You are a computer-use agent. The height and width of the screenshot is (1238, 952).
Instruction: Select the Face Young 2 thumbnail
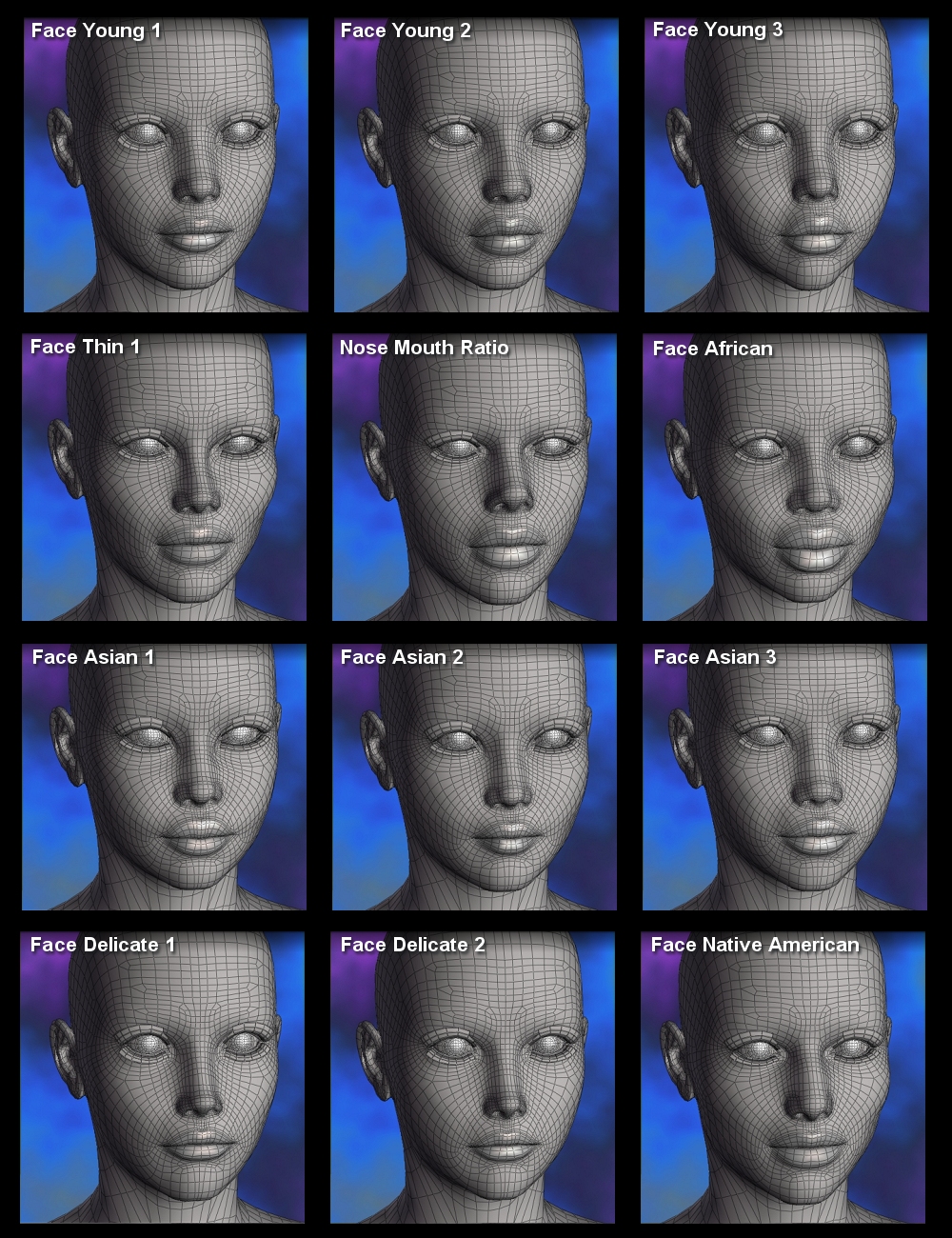[x=476, y=162]
